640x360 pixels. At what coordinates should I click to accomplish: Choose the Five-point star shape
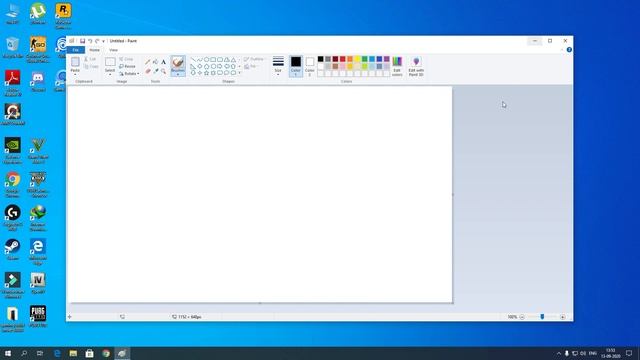click(x=206, y=73)
